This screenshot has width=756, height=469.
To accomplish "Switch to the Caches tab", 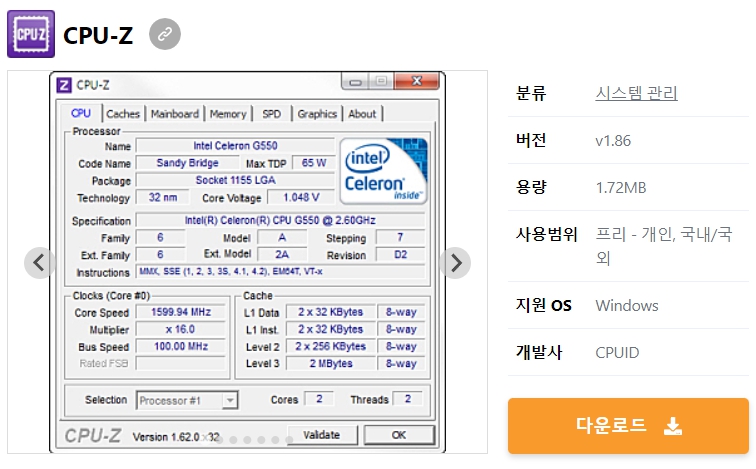I will point(123,114).
